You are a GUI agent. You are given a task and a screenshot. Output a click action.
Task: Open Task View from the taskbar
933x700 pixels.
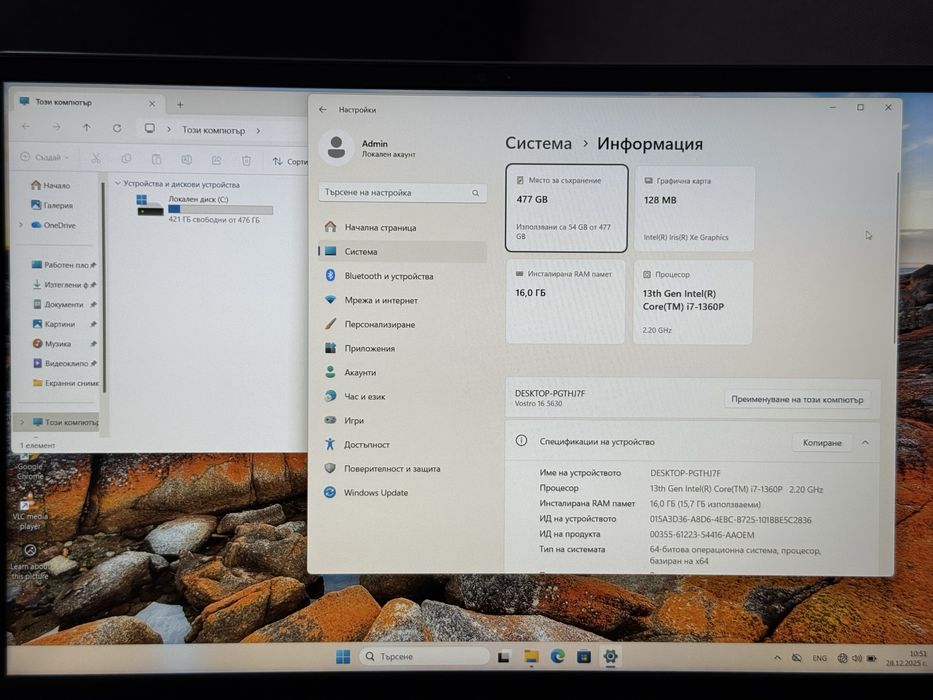[x=504, y=657]
